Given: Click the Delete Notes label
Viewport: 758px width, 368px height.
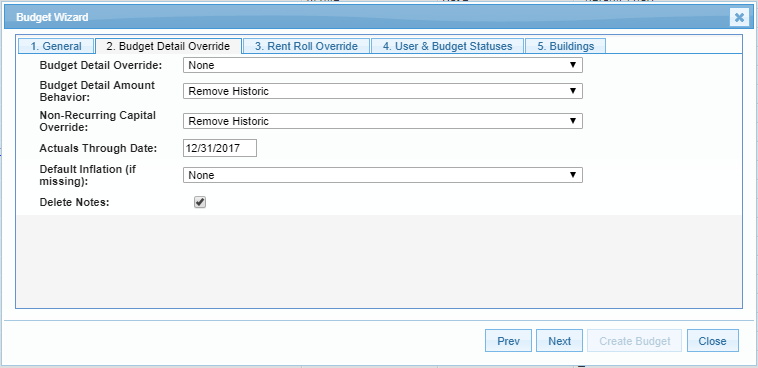Looking at the screenshot, I should [74, 203].
